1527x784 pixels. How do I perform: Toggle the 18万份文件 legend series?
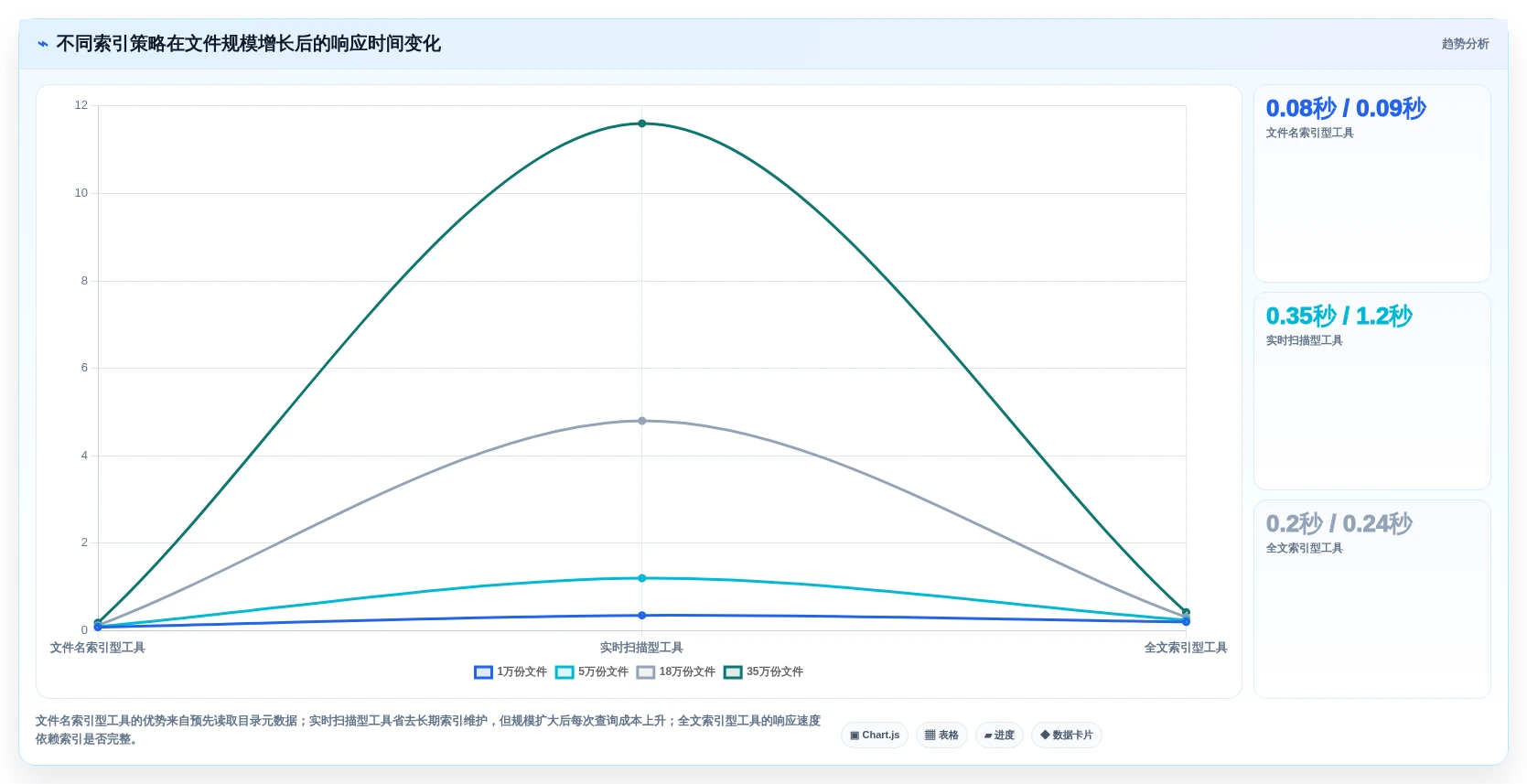point(676,671)
